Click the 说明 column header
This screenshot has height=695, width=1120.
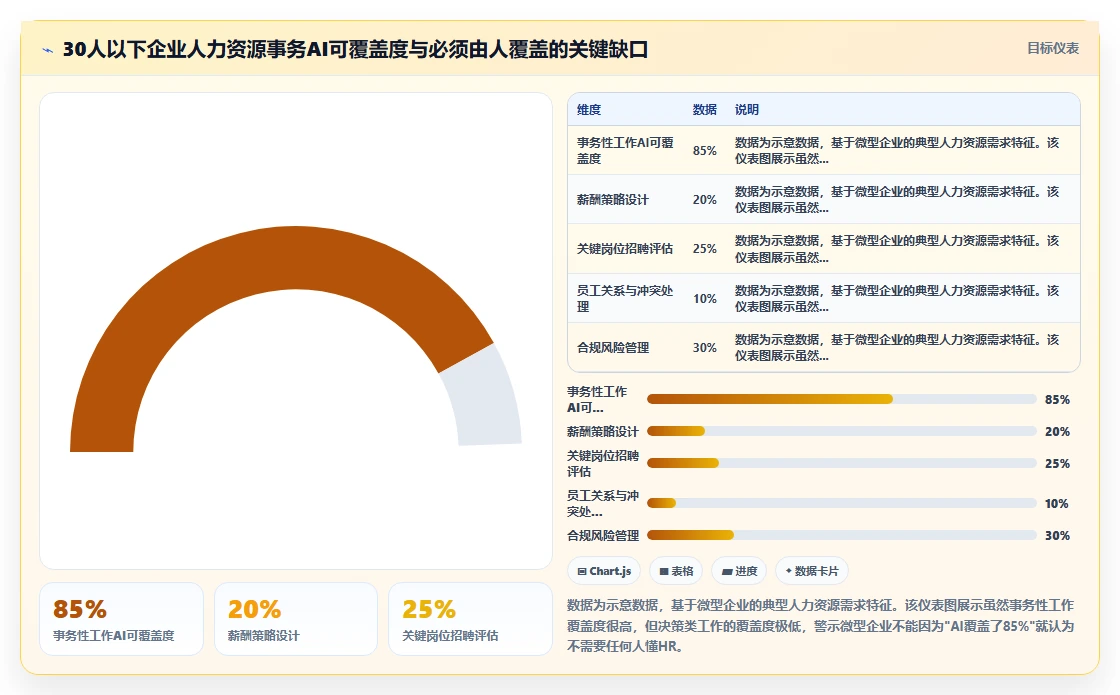tap(746, 109)
